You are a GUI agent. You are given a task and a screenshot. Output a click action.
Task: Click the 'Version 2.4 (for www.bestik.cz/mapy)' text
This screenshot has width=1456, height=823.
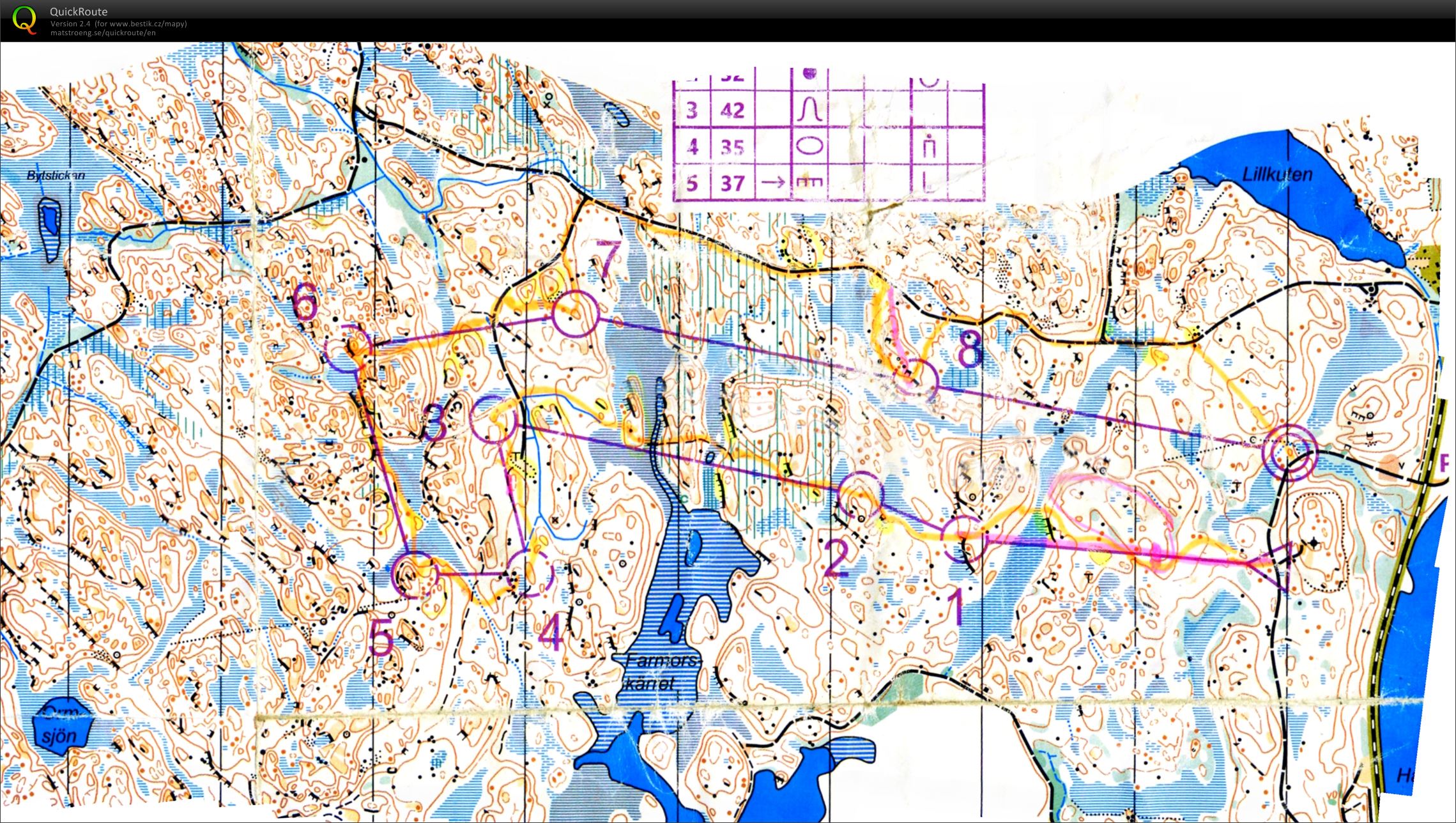[119, 24]
